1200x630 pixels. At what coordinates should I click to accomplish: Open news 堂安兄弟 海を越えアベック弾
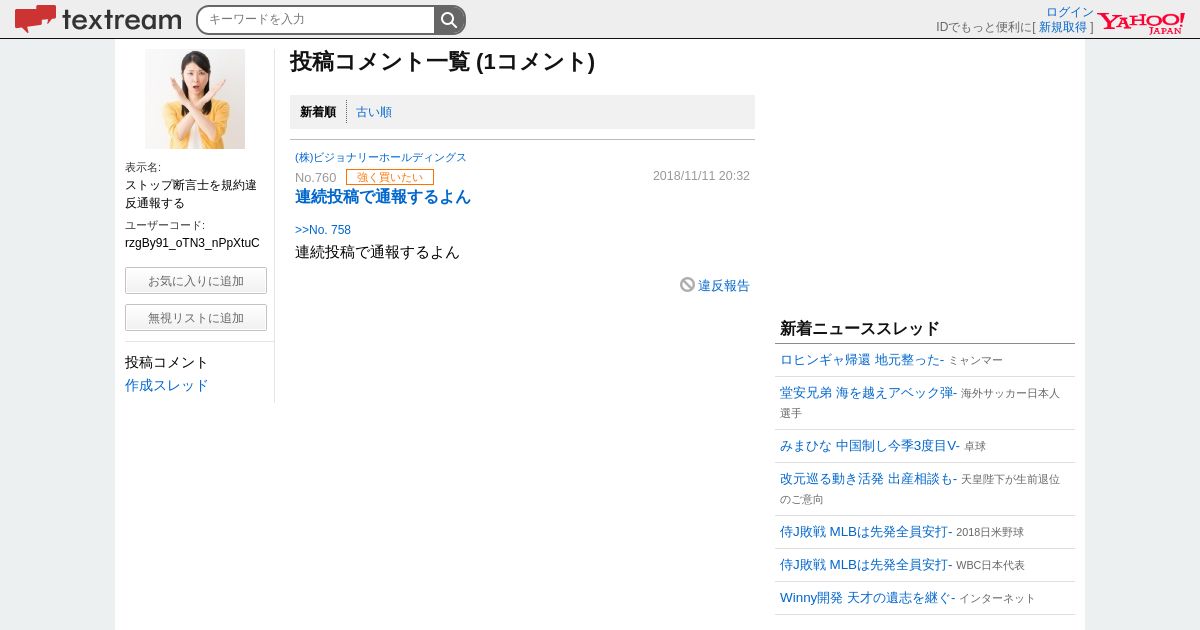868,393
